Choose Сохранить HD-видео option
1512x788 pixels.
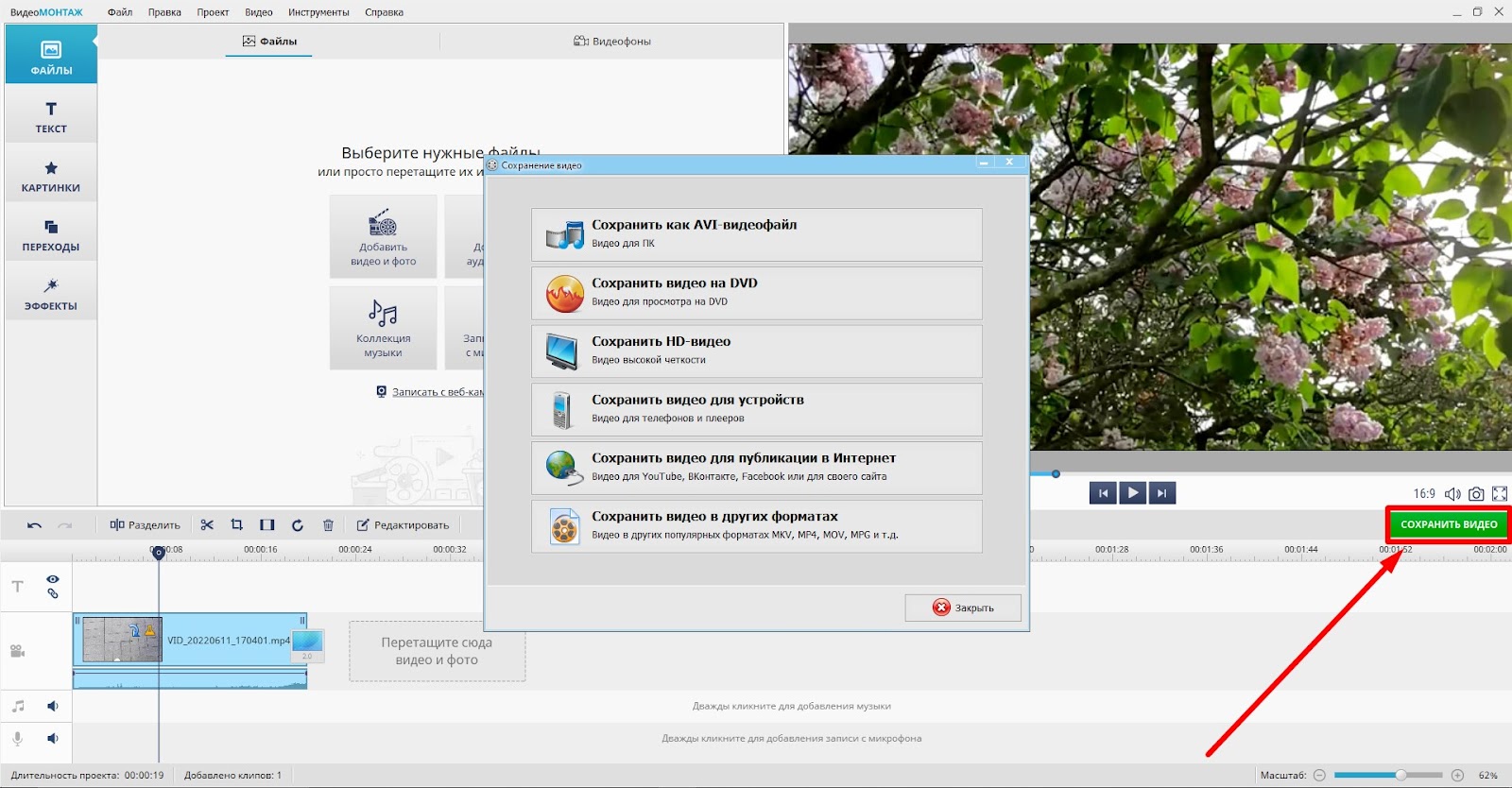point(757,351)
